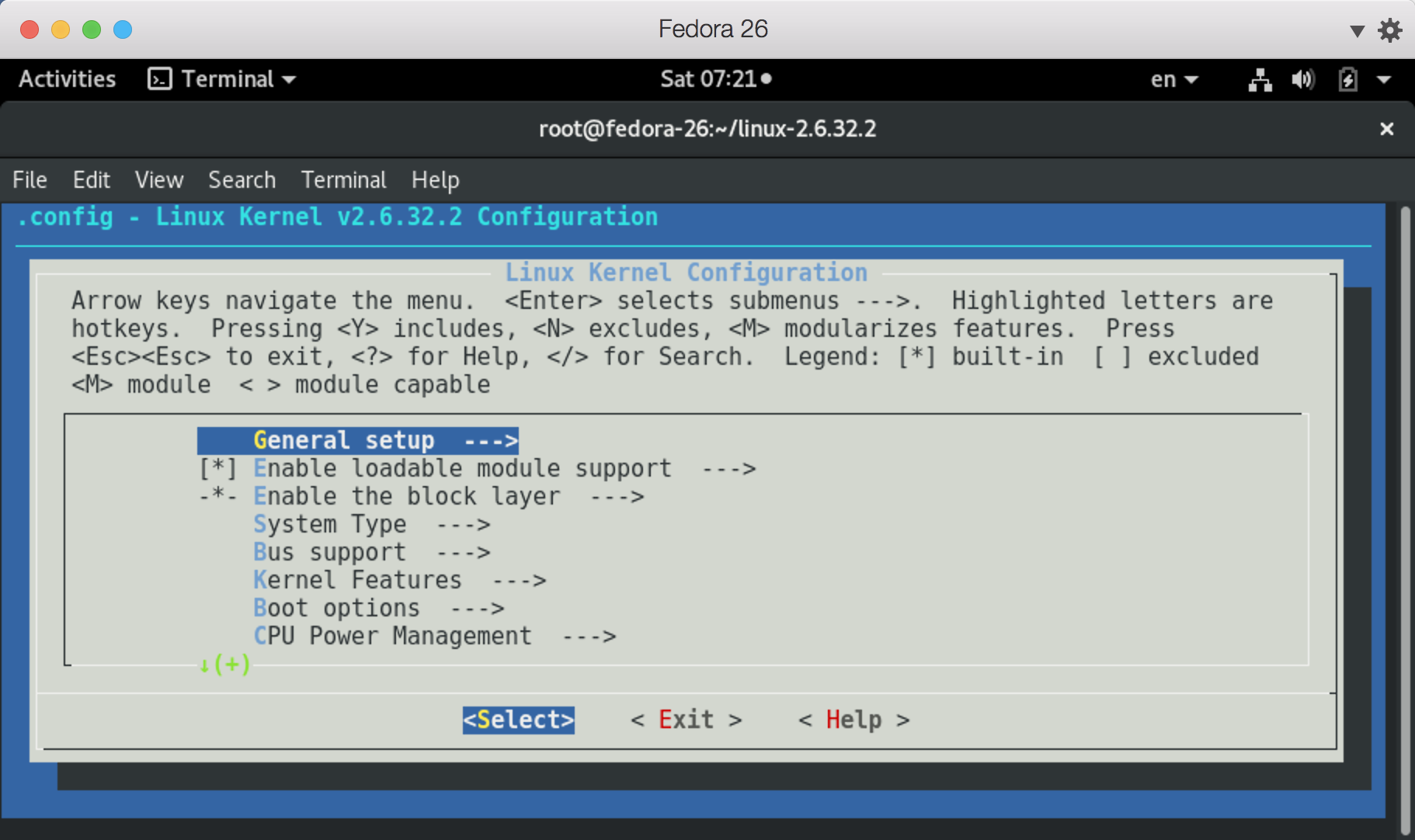The image size is (1415, 840).
Task: Click the Fedora 26 VM title
Action: pyautogui.click(x=713, y=30)
